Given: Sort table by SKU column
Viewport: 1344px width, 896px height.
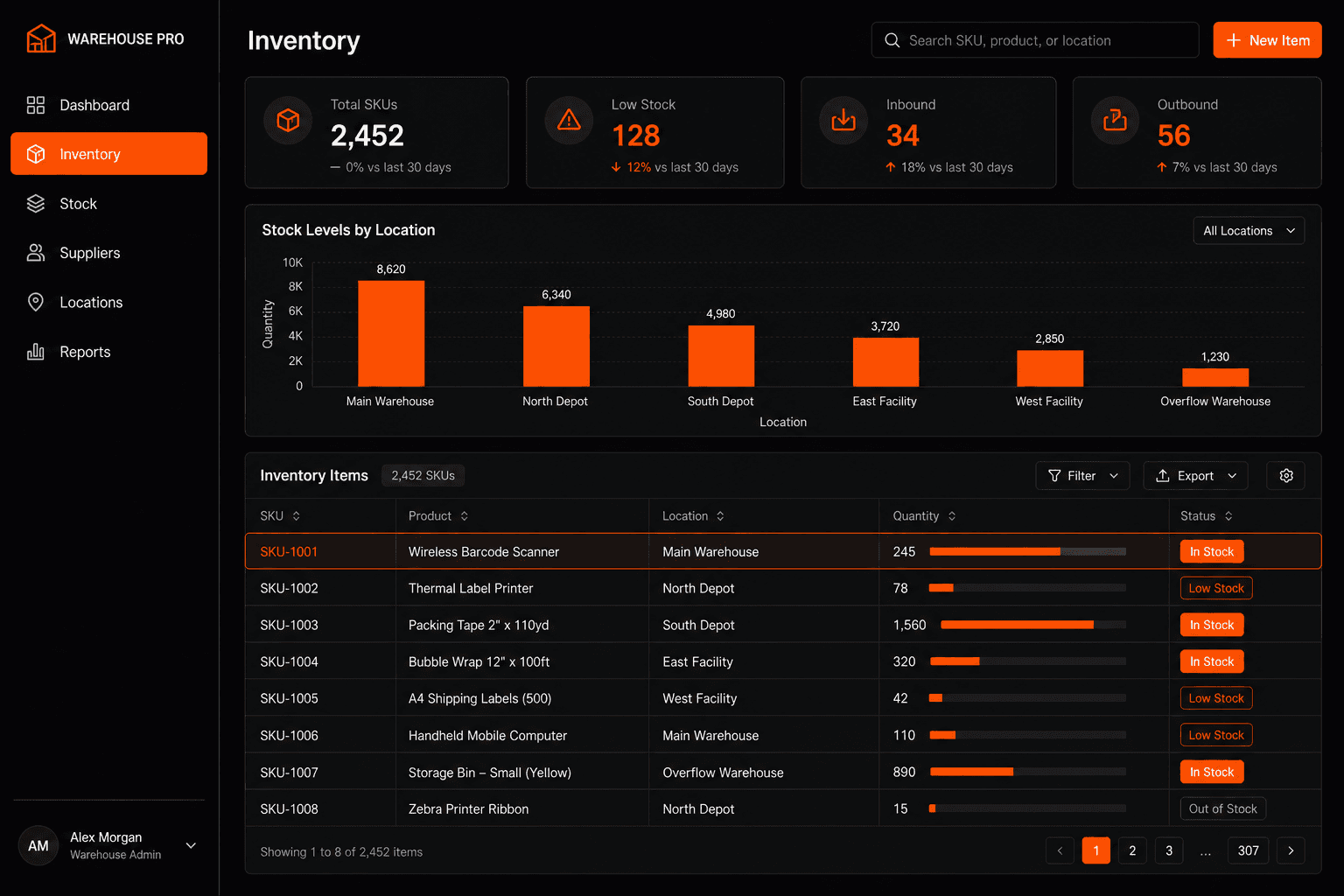Looking at the screenshot, I should 280,516.
